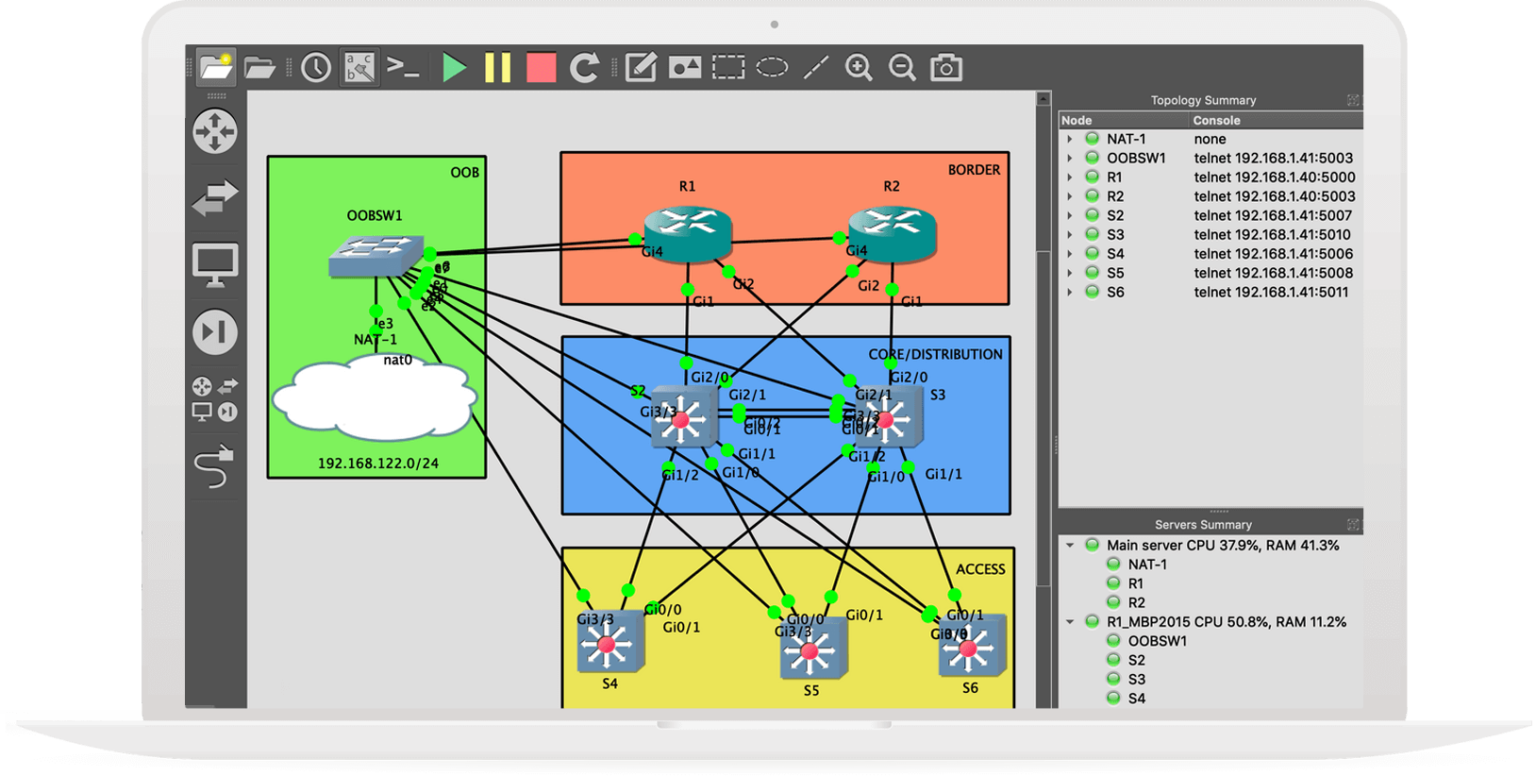Select the nat0 cloud node
This screenshot has height=776, width=1536.
(x=375, y=398)
